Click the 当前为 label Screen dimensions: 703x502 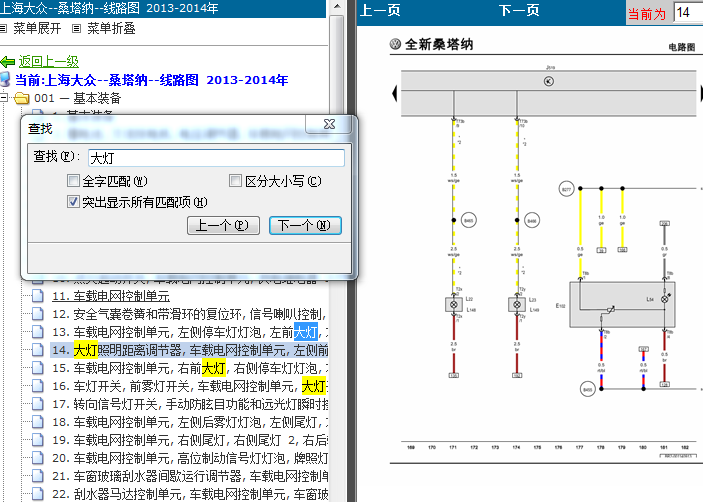647,14
